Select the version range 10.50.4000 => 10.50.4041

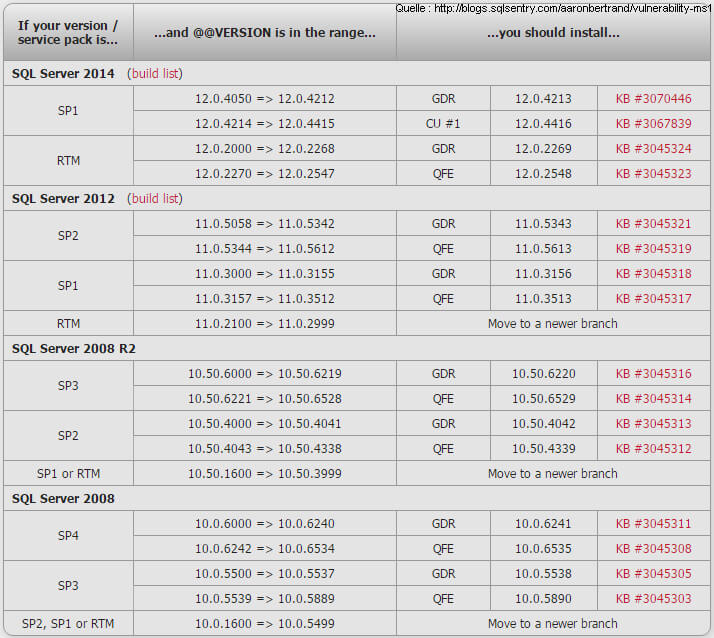[265, 424]
